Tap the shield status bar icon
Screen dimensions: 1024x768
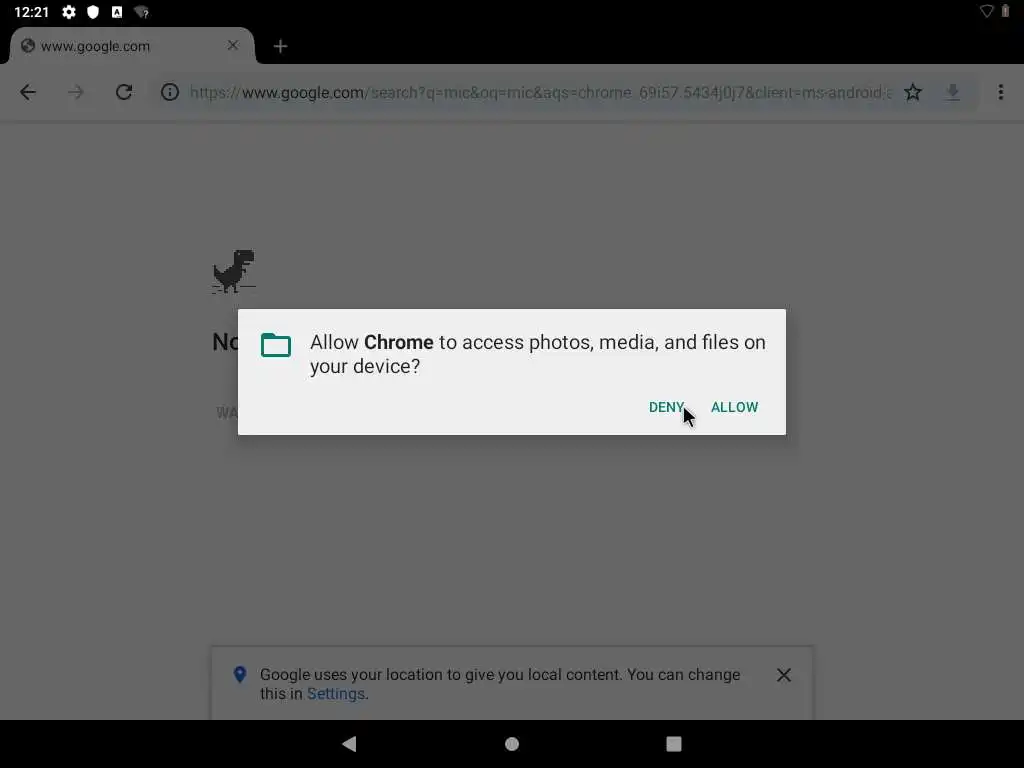point(93,12)
